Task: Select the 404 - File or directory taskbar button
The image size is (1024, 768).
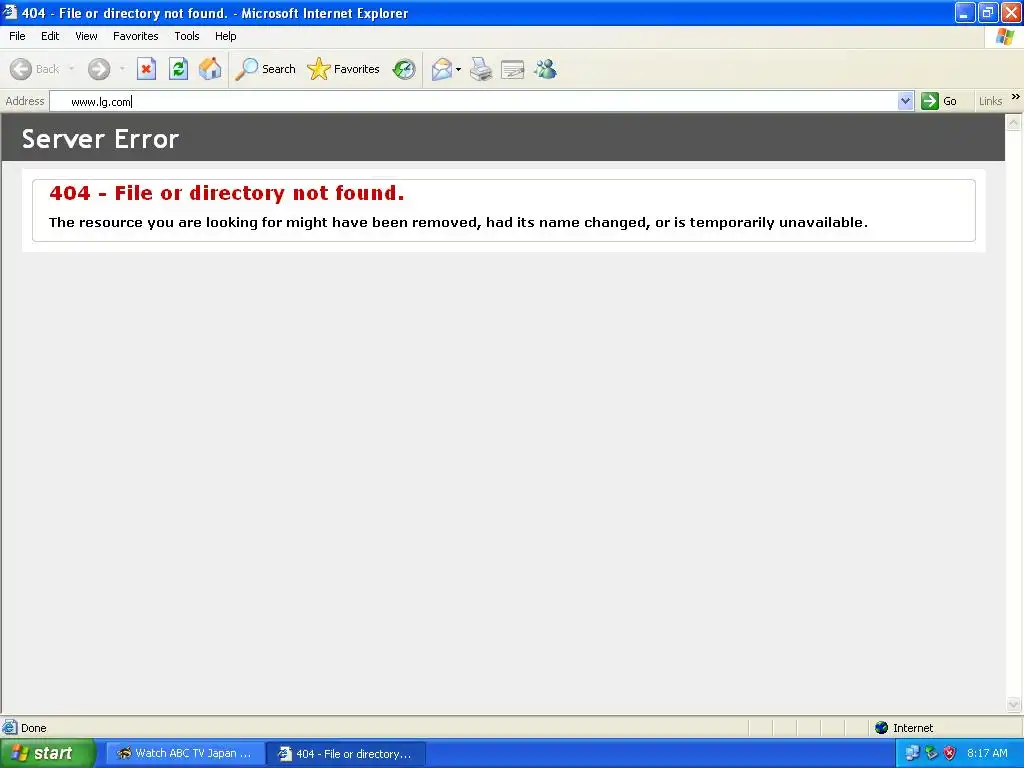Action: (x=346, y=754)
